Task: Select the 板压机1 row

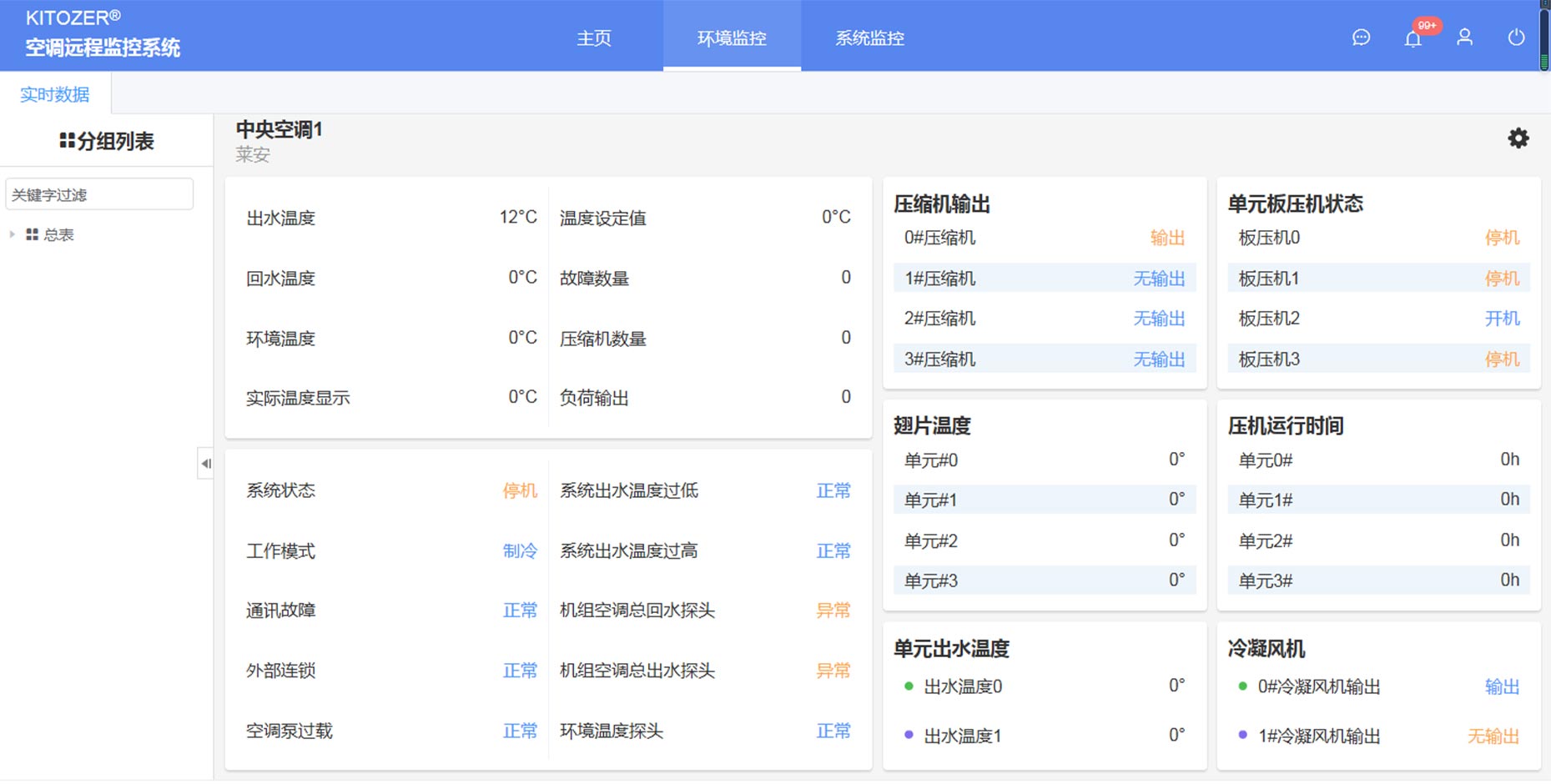Action: (1378, 279)
